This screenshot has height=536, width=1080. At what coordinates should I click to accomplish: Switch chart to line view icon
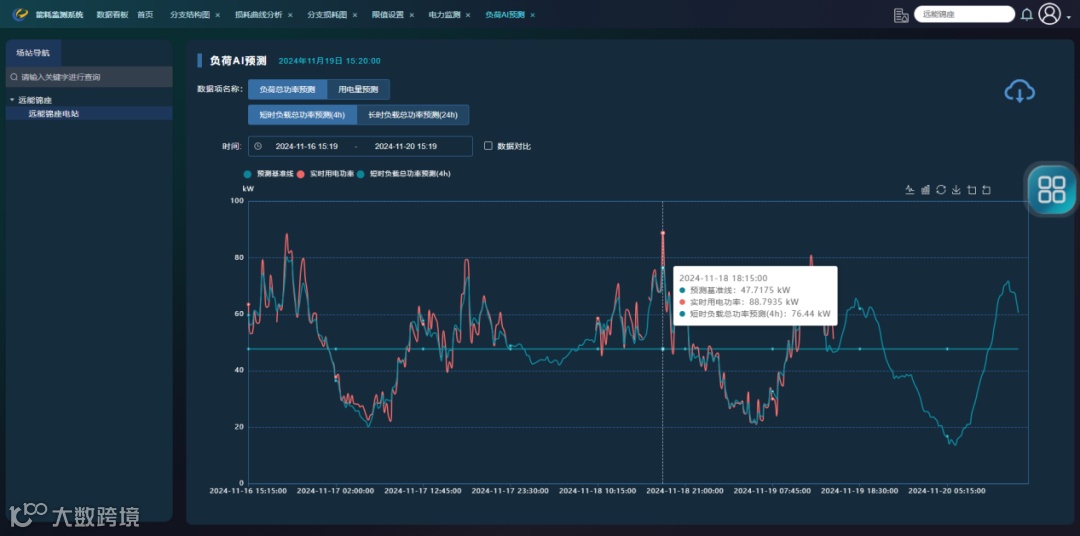tap(909, 190)
